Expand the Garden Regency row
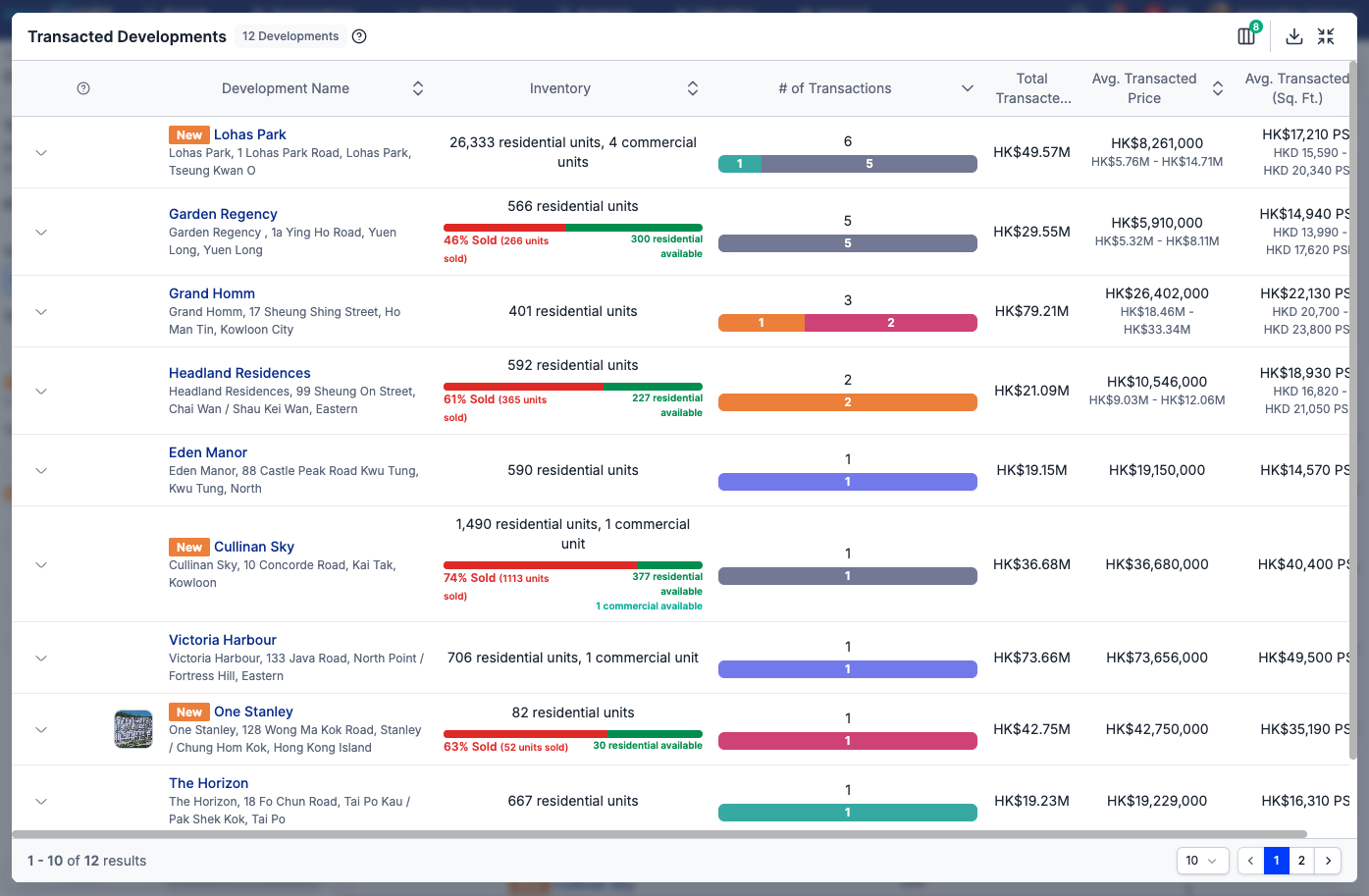Image resolution: width=1369 pixels, height=896 pixels. (x=41, y=233)
